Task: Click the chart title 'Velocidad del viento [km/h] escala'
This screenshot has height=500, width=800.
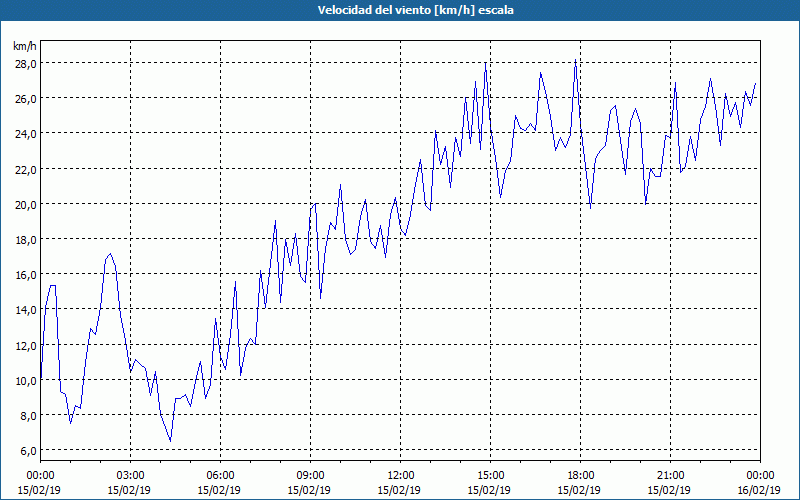Action: pos(415,10)
